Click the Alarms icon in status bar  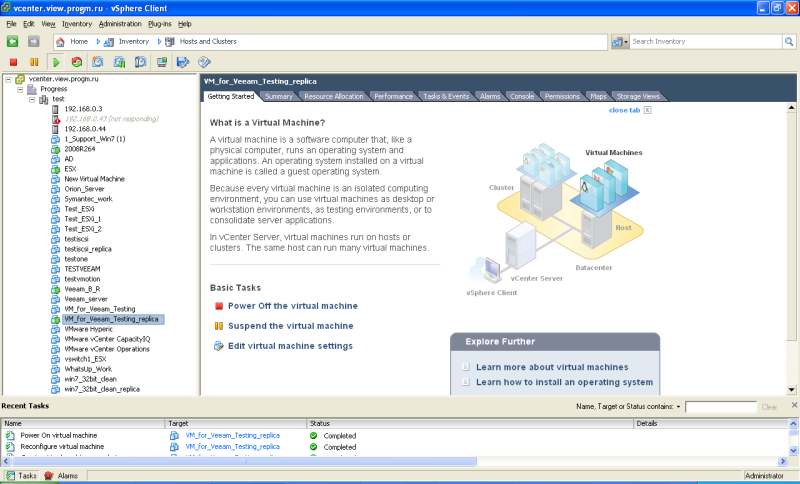tap(49, 475)
